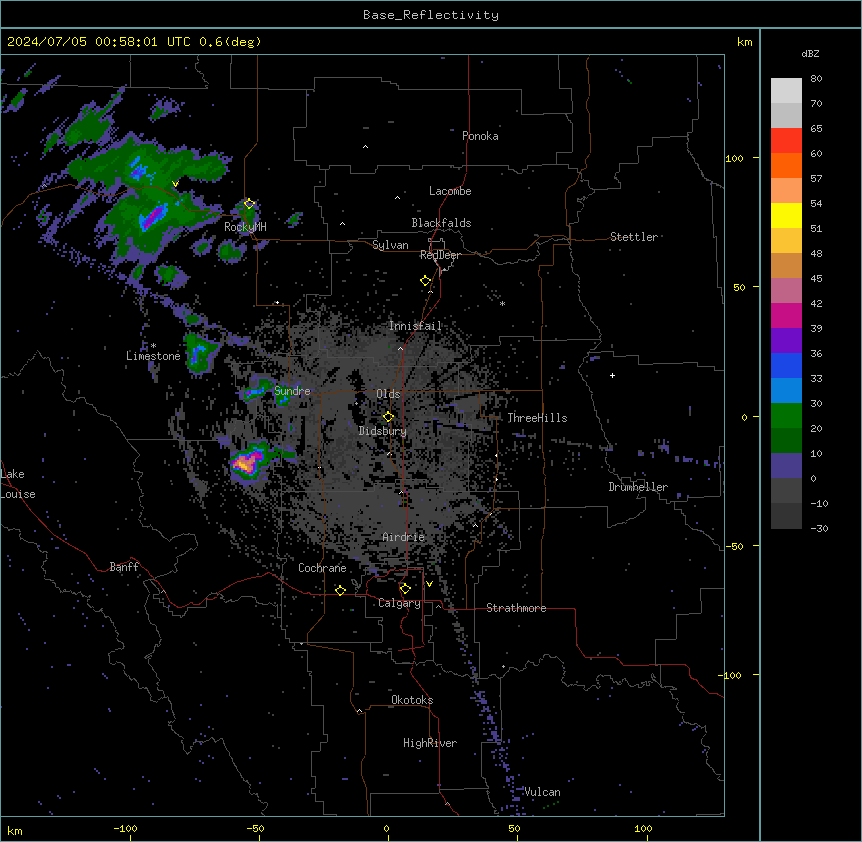Click the Blackfalds city label
This screenshot has width=862, height=842.
pyautogui.click(x=441, y=223)
